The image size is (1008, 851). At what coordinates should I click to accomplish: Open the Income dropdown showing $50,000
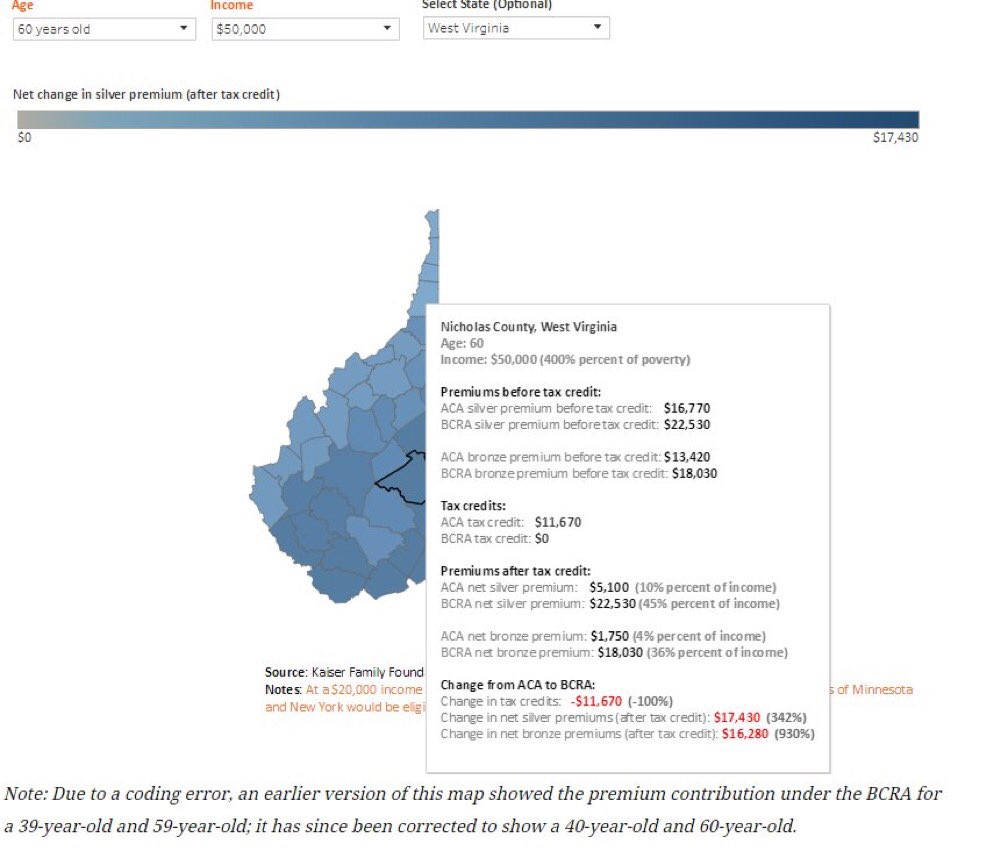point(305,29)
